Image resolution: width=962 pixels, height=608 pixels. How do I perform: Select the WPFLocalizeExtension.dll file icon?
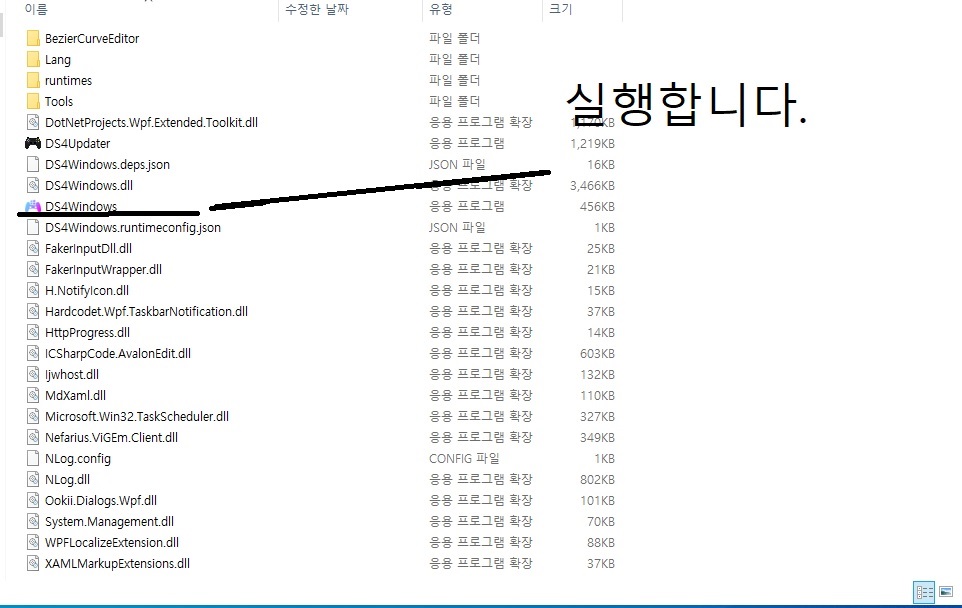33,542
